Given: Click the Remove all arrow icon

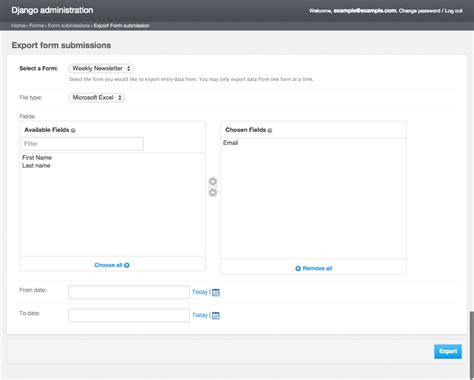Looking at the screenshot, I should [x=298, y=268].
